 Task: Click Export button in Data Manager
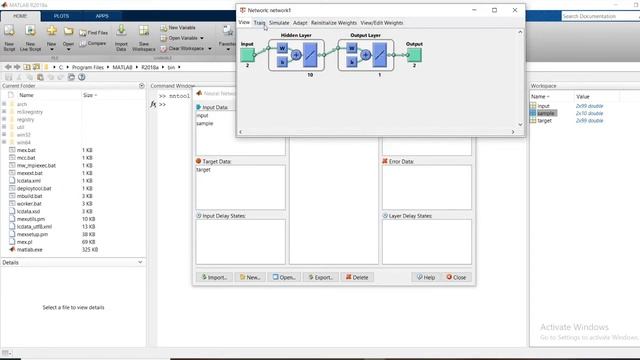(x=321, y=277)
